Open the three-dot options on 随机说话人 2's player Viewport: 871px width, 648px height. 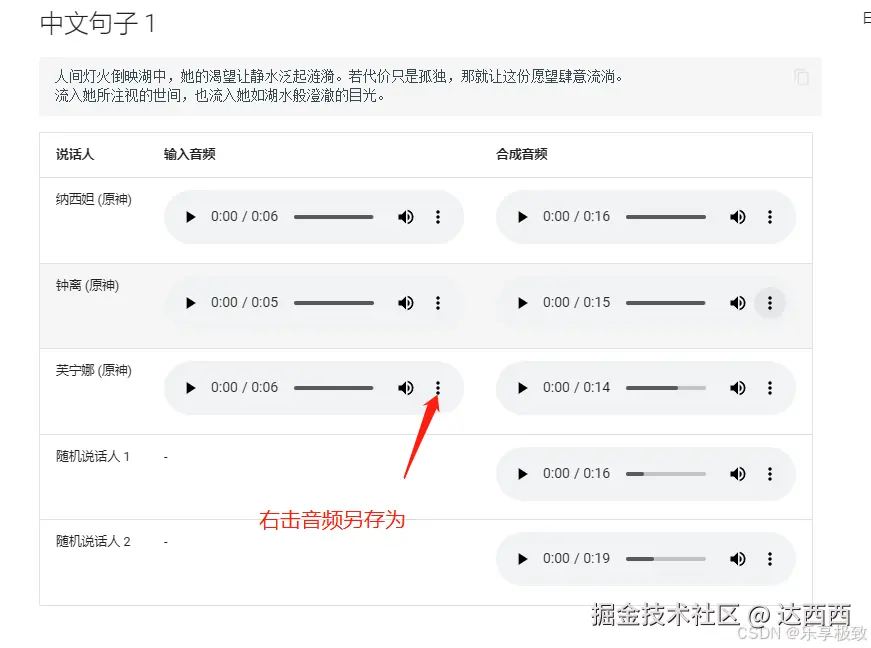(x=770, y=559)
